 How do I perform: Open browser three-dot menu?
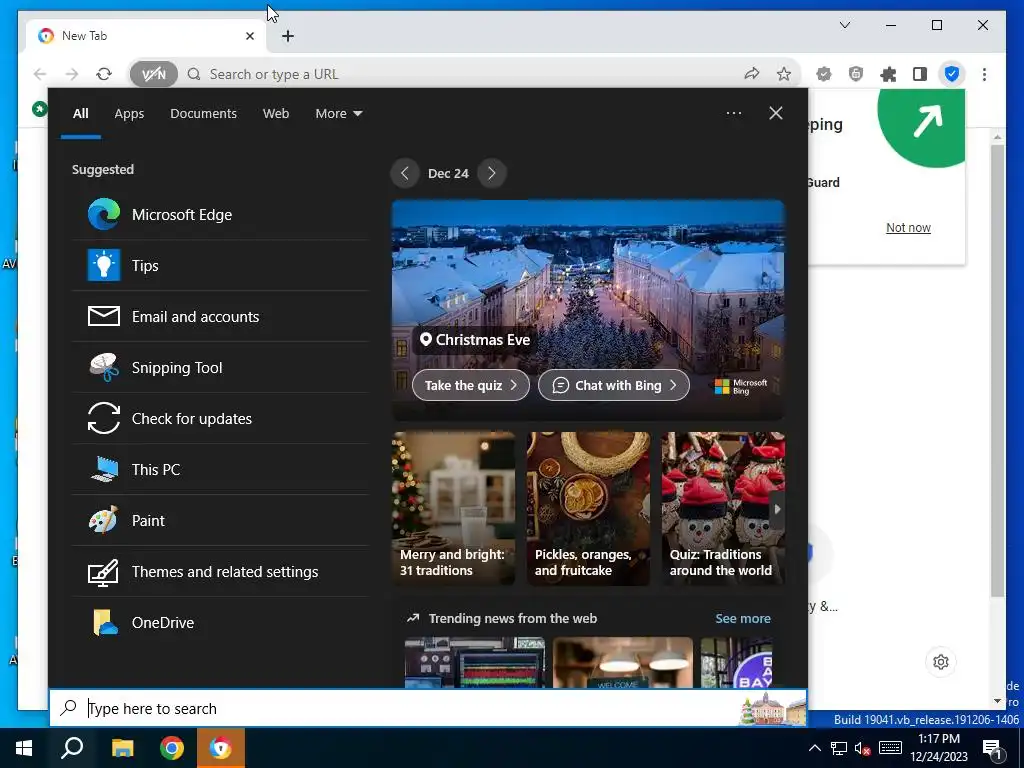click(x=984, y=74)
